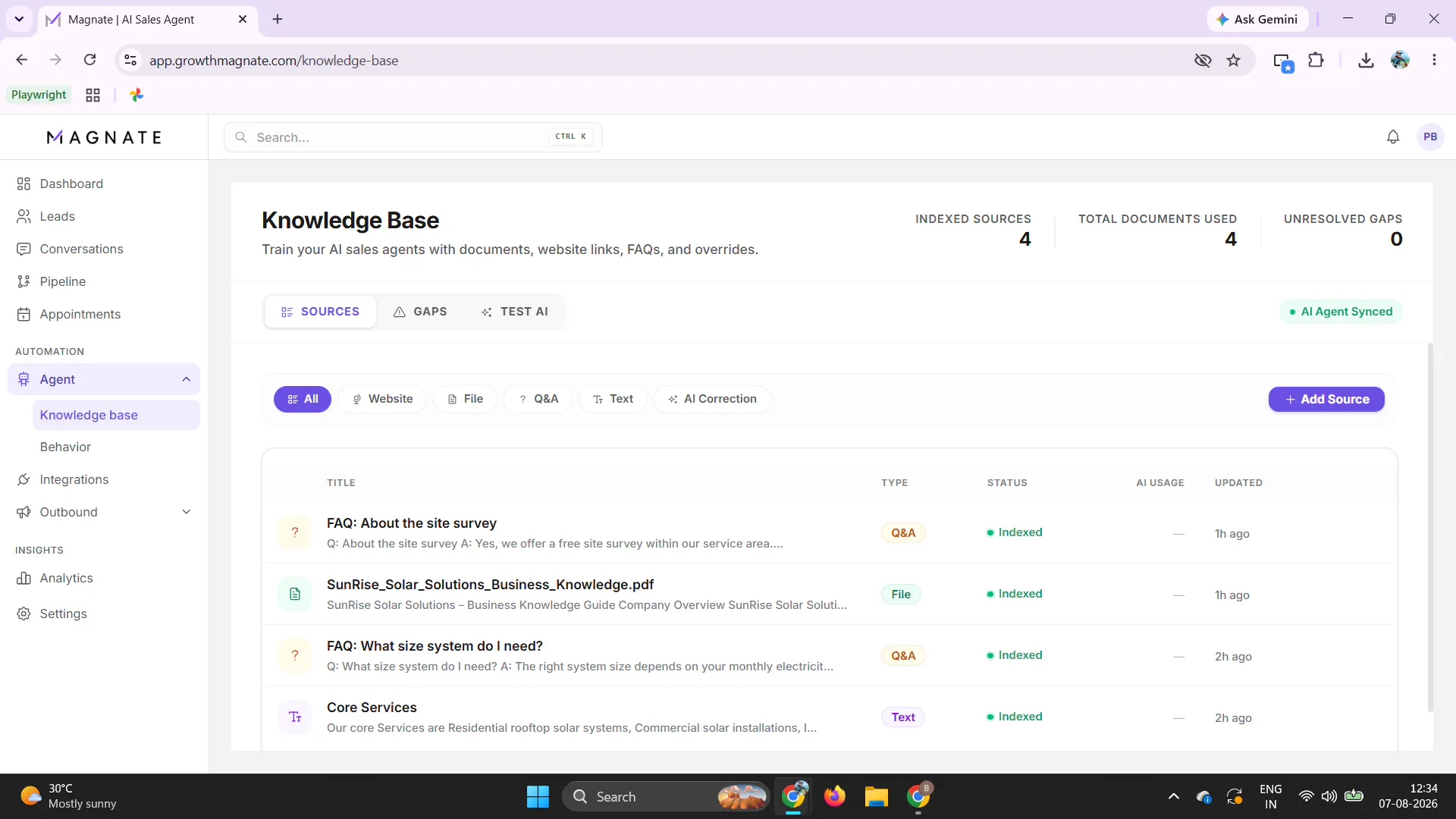The width and height of the screenshot is (1456, 819).
Task: Open the tab search dropdown arrow
Action: 19,19
